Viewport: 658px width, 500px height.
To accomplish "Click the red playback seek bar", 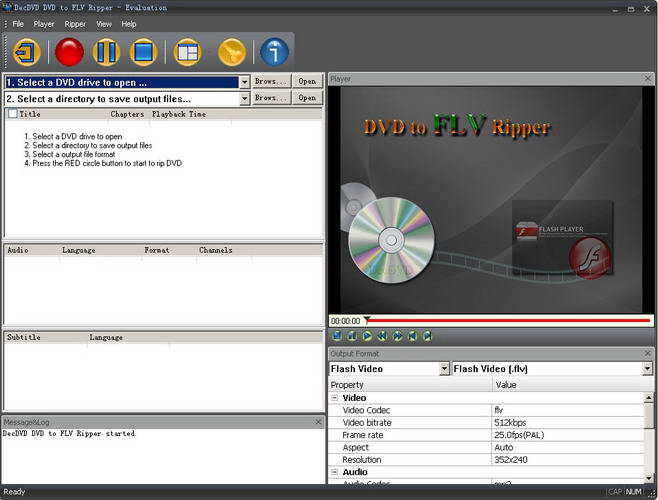I will pos(509,321).
